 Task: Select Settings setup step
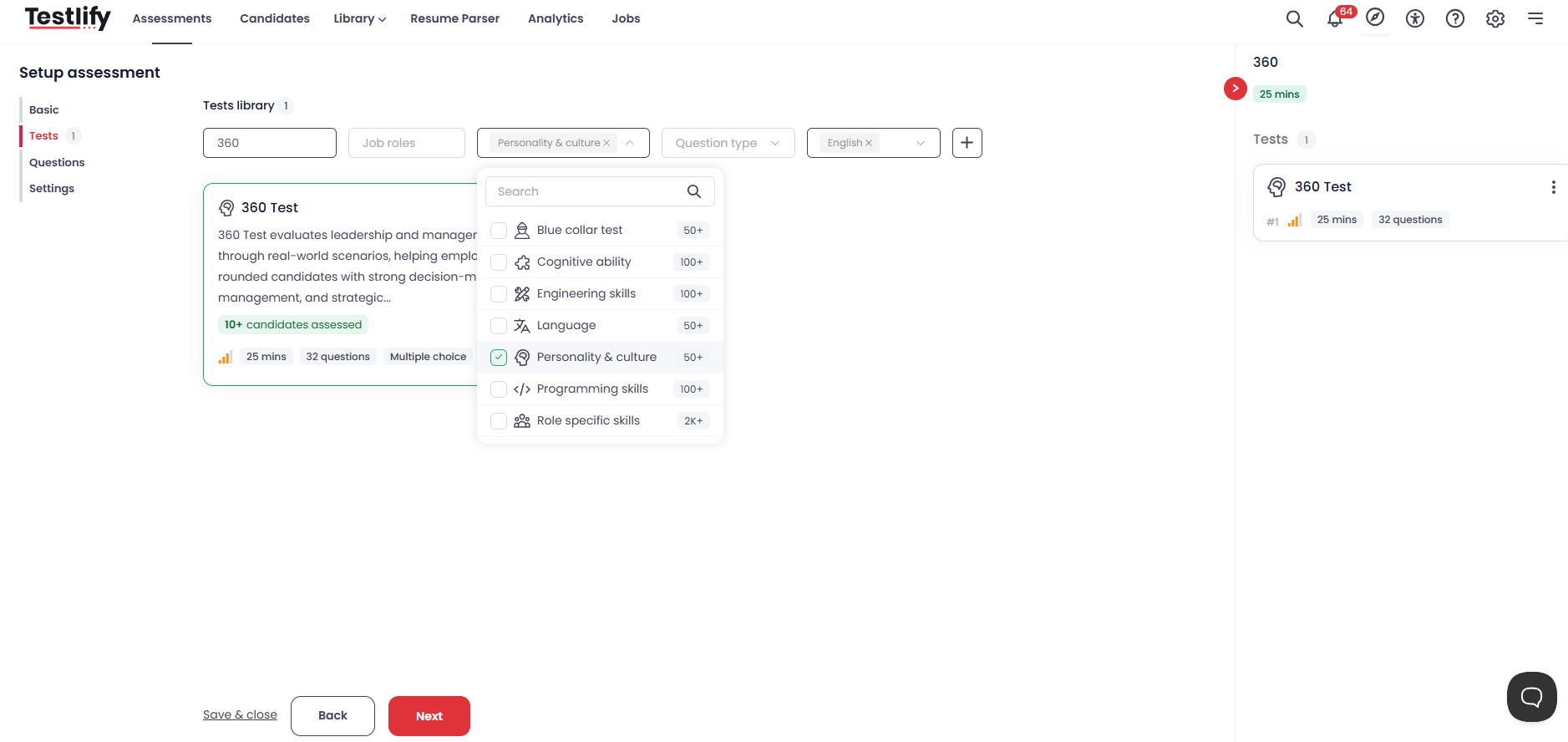pyautogui.click(x=52, y=188)
